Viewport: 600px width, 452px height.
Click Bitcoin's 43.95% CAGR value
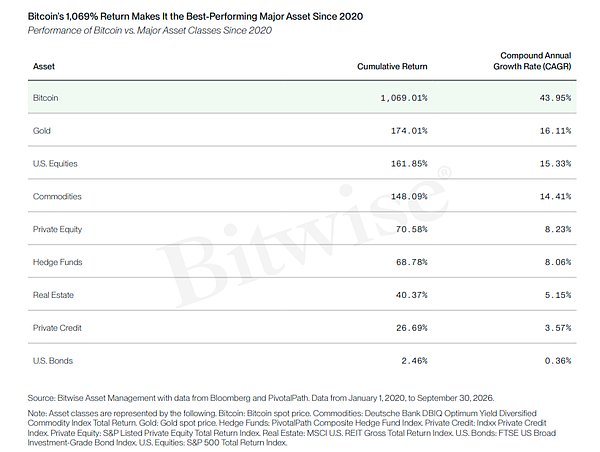point(555,98)
